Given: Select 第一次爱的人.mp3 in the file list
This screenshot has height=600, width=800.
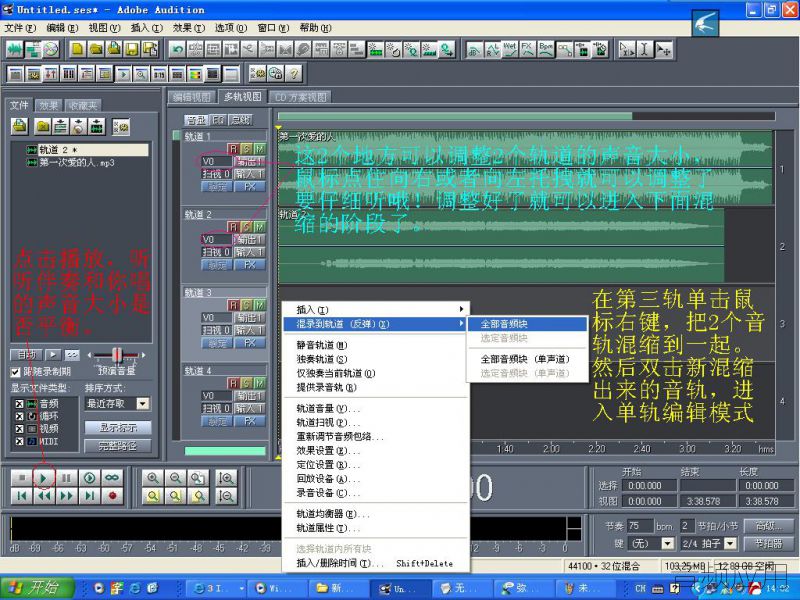Looking at the screenshot, I should 77,163.
